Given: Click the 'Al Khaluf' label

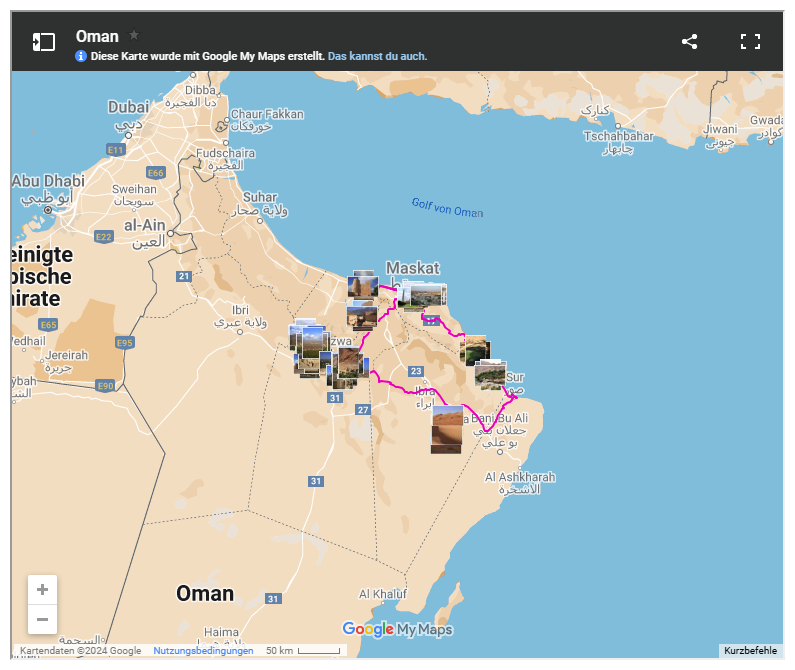Looking at the screenshot, I should 383,594.
